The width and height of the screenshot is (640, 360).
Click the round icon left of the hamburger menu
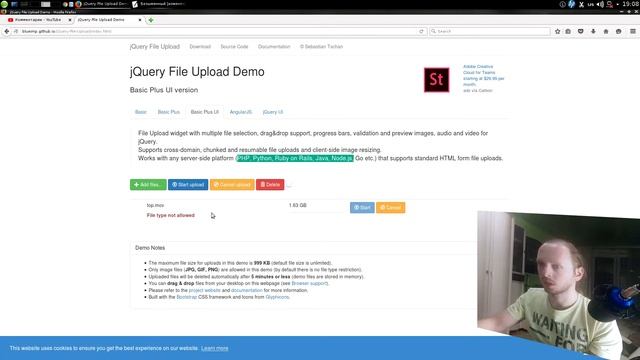pos(619,31)
